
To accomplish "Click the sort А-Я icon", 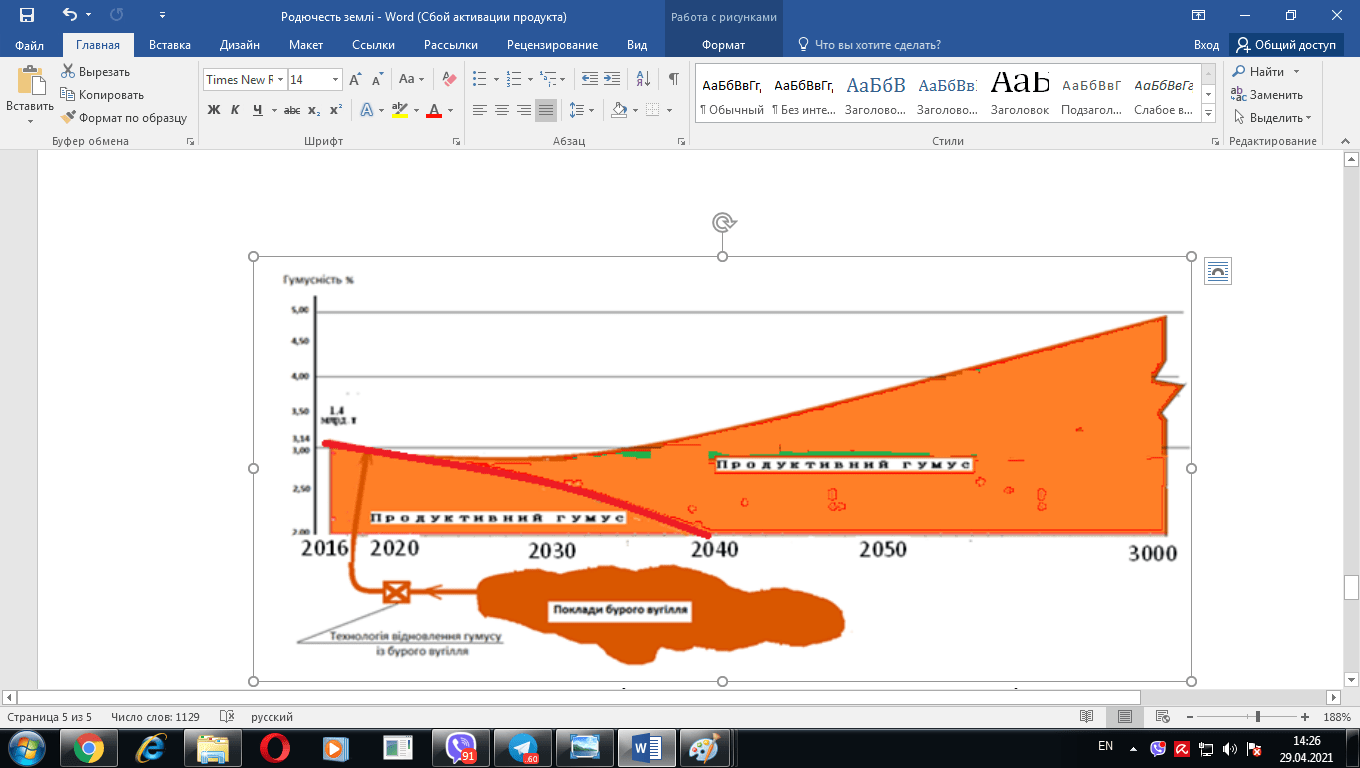I will click(644, 79).
